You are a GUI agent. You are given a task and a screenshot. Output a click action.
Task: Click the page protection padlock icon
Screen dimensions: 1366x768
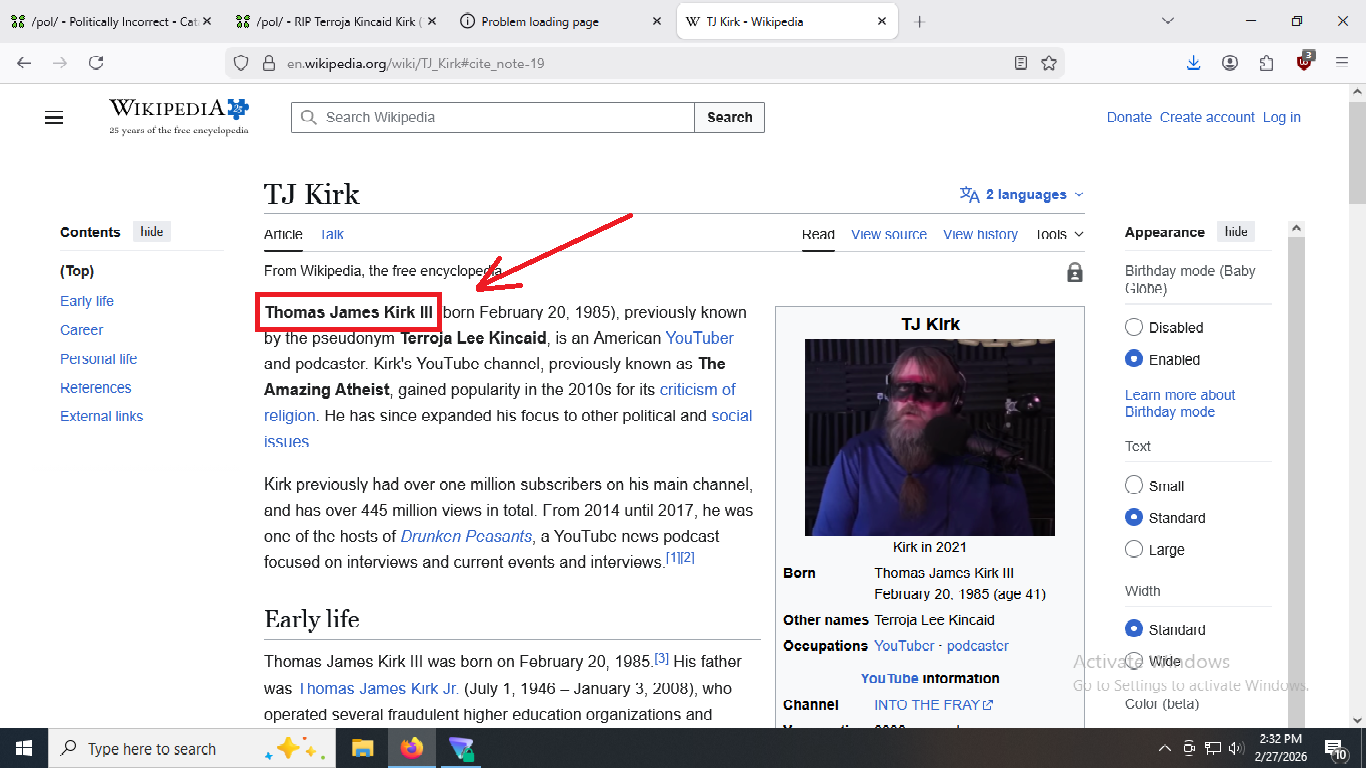1075,272
